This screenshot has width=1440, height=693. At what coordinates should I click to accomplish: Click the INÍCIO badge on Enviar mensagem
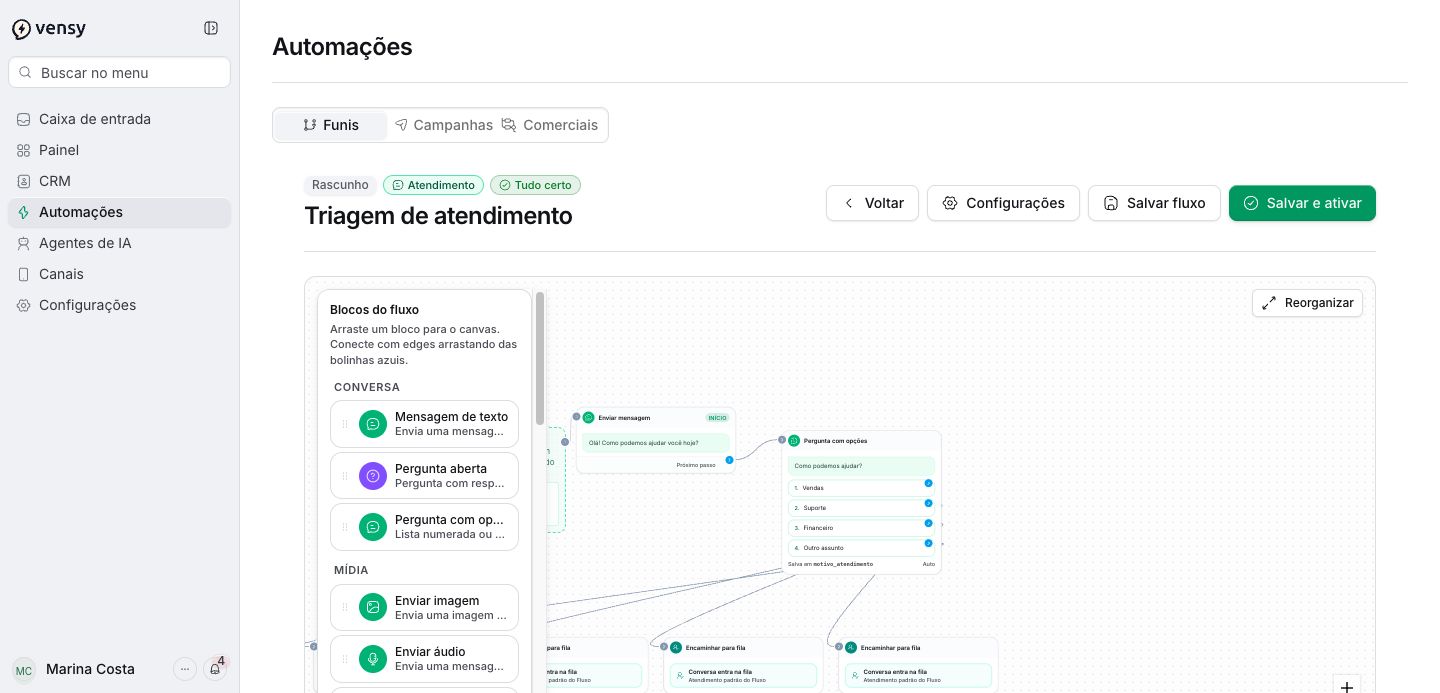tap(717, 418)
